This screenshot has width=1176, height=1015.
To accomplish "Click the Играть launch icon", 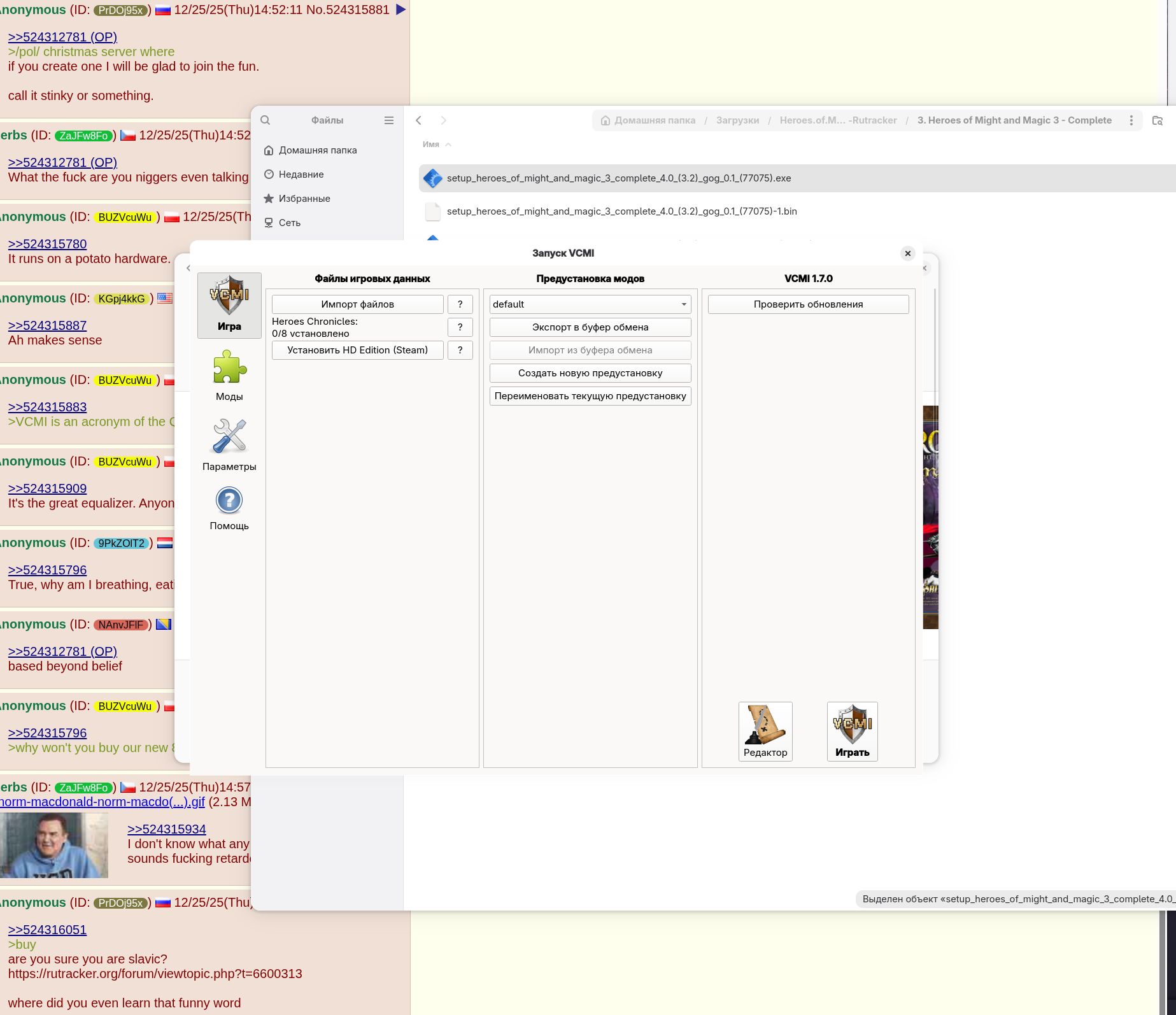I will 853,732.
